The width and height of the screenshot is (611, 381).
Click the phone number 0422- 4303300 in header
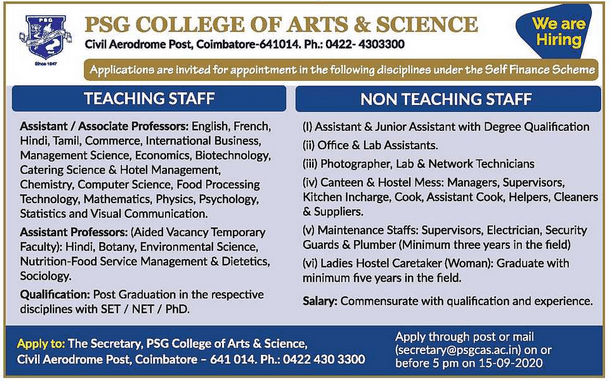pyautogui.click(x=365, y=44)
